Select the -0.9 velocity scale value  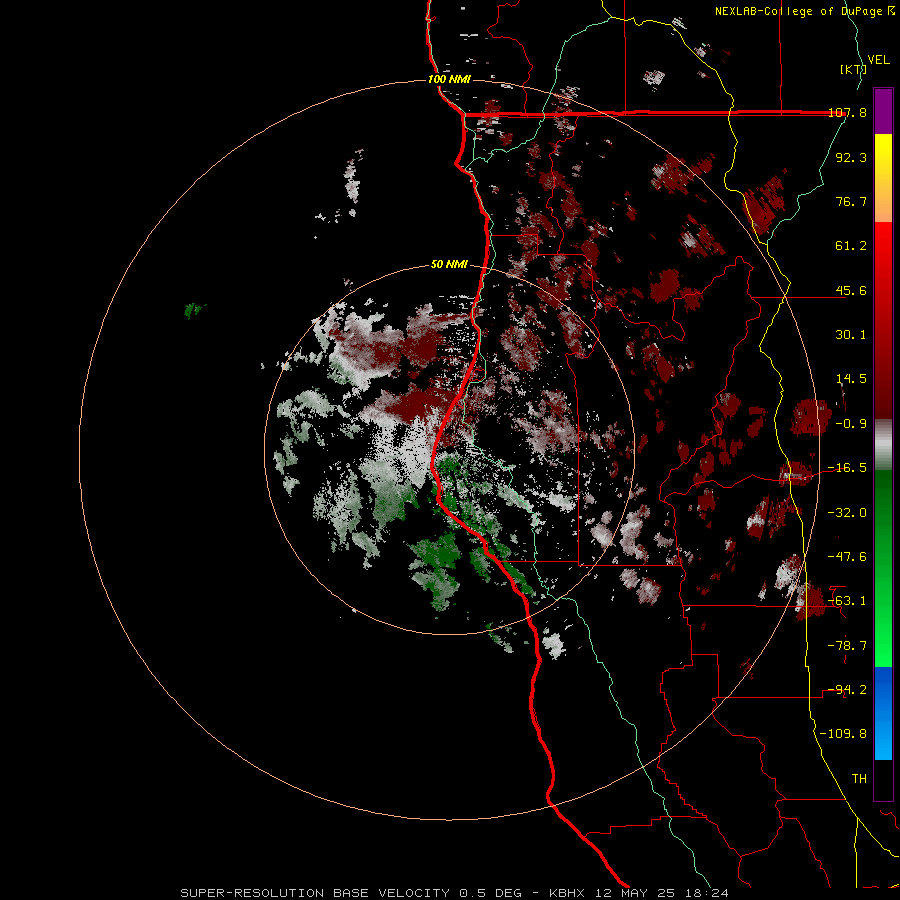coord(851,424)
